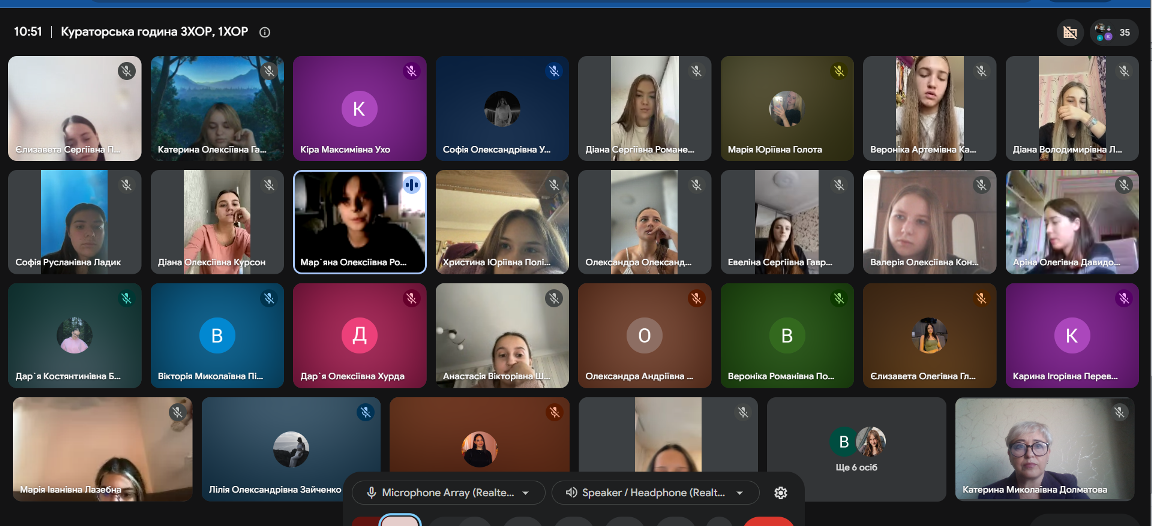Click muted mic icon on Карина Ігорівна tile
This screenshot has height=526, width=1152.
coord(1124,298)
